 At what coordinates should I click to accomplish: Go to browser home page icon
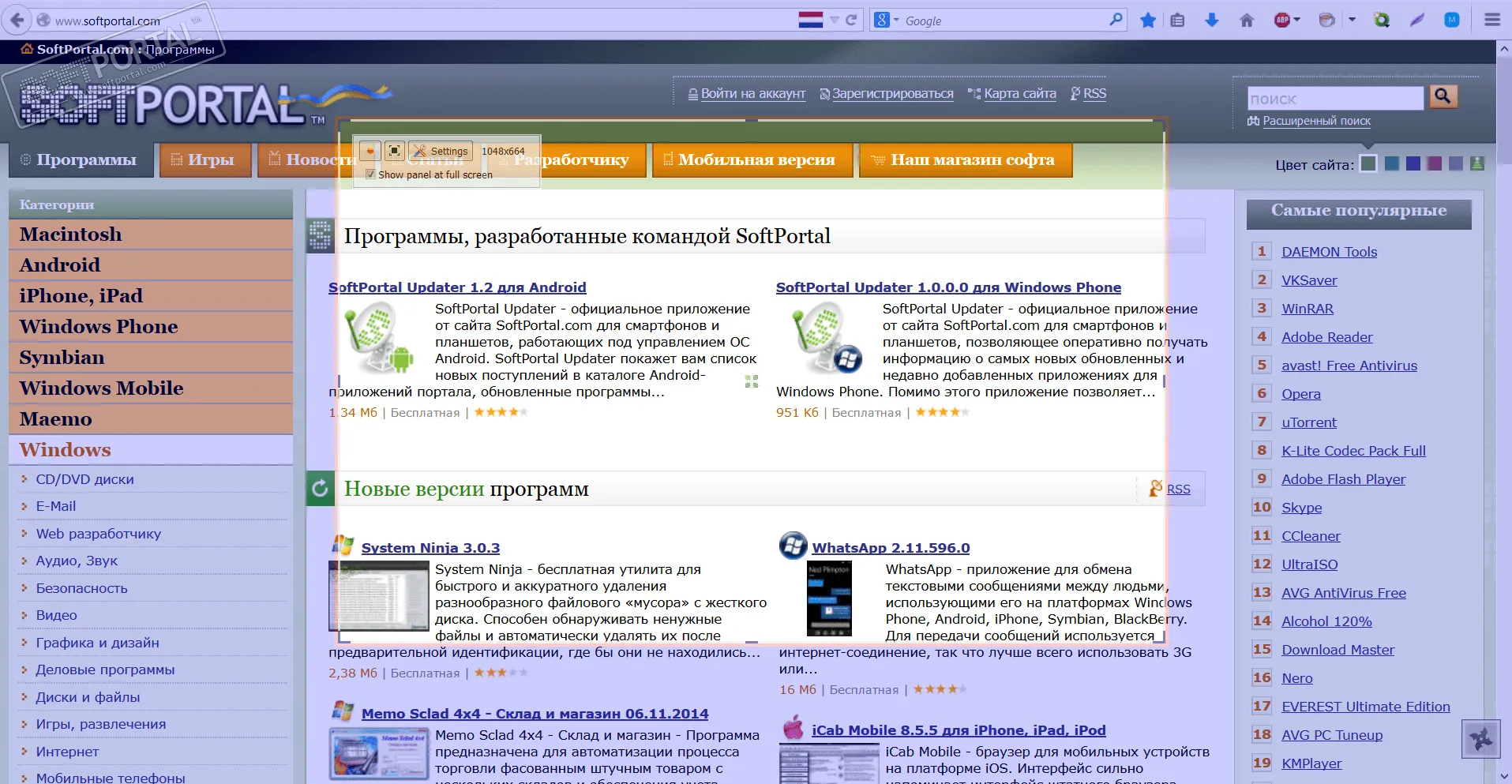tap(1247, 21)
